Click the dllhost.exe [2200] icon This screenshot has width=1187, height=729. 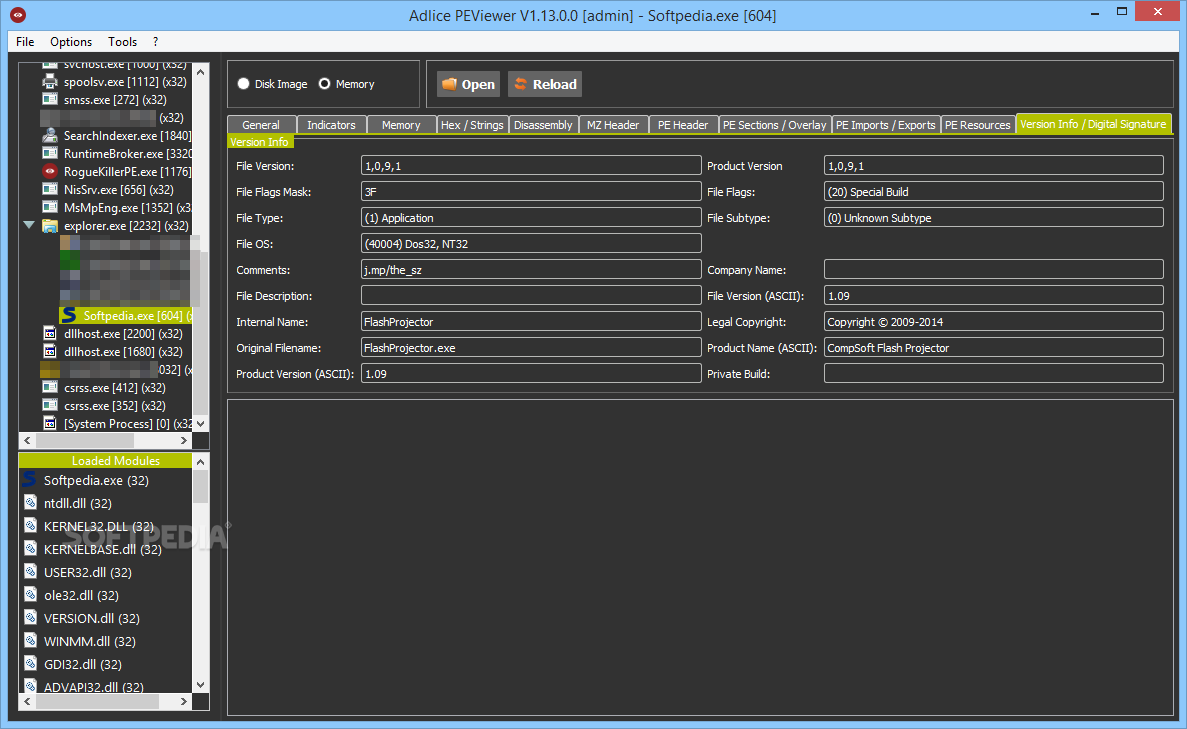[x=50, y=333]
